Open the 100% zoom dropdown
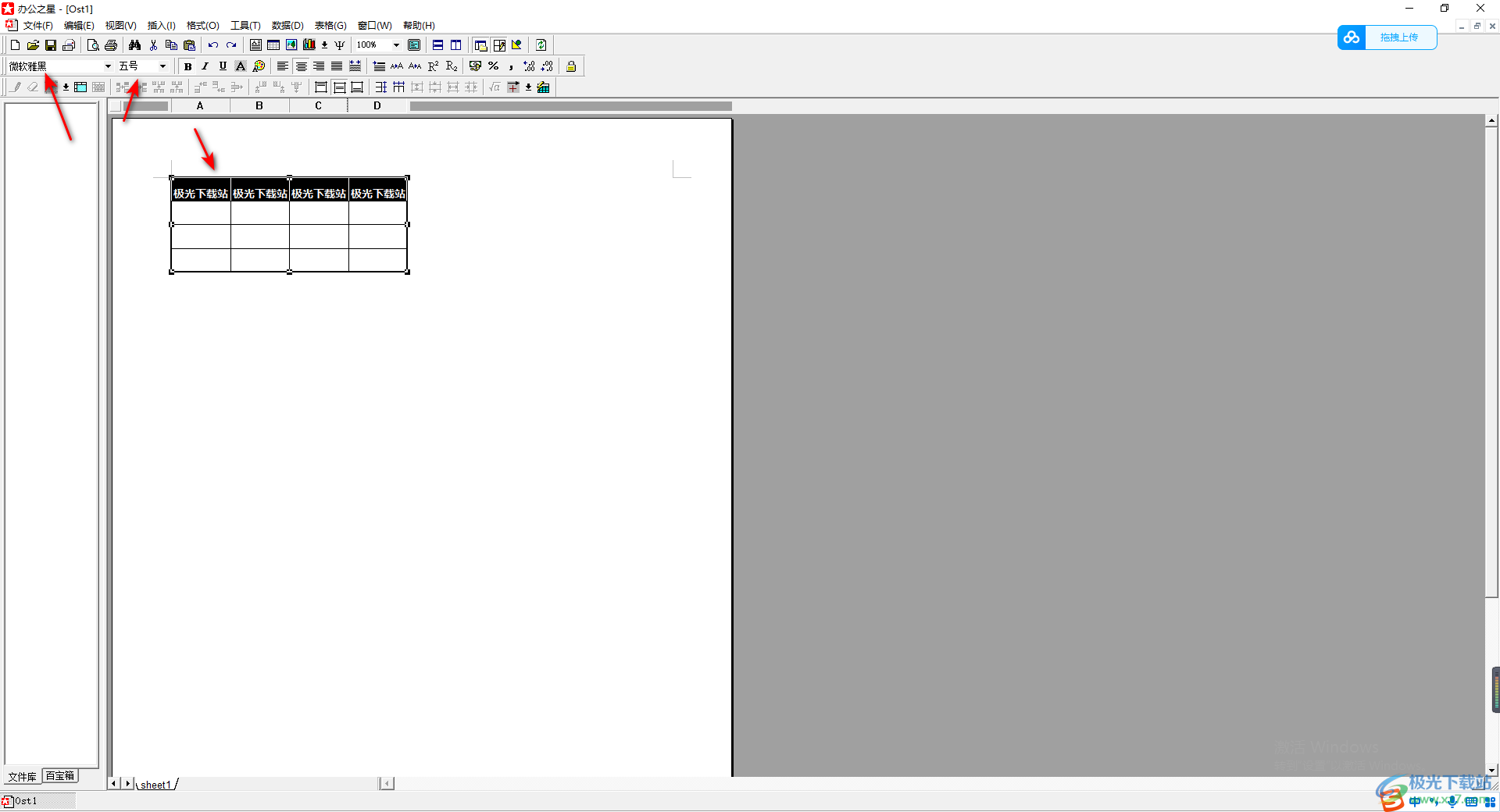 tap(396, 45)
